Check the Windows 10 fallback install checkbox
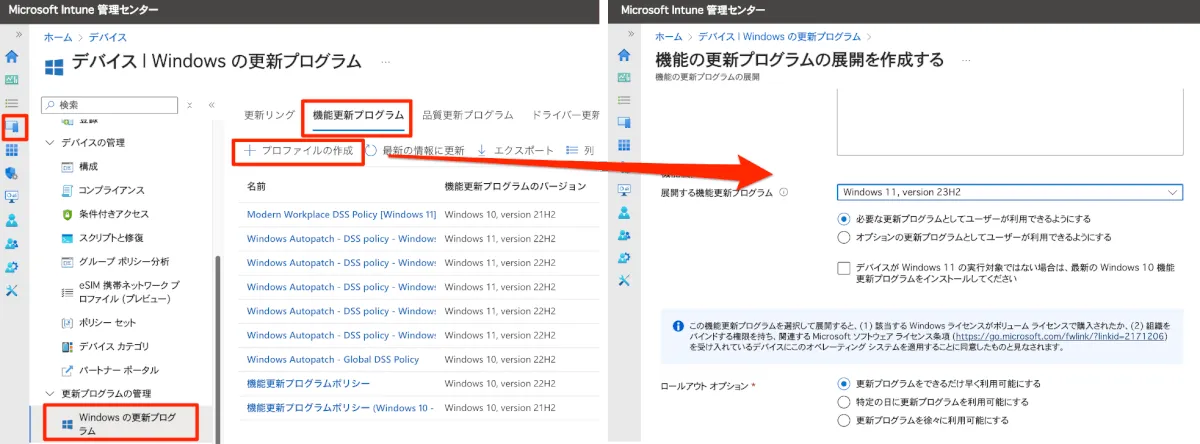Image resolution: width=1200 pixels, height=444 pixels. point(844,267)
